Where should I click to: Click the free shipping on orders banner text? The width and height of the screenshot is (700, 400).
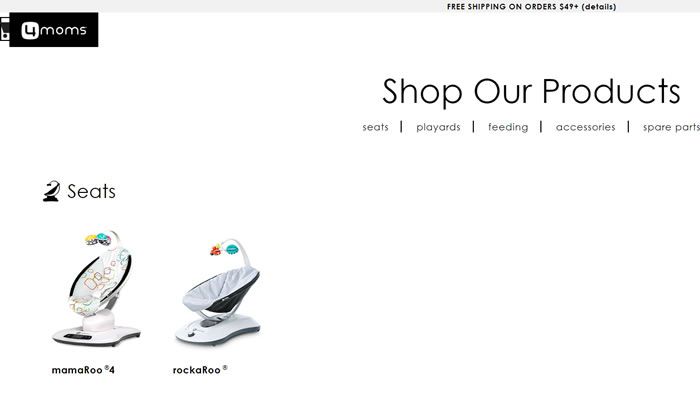(512, 7)
